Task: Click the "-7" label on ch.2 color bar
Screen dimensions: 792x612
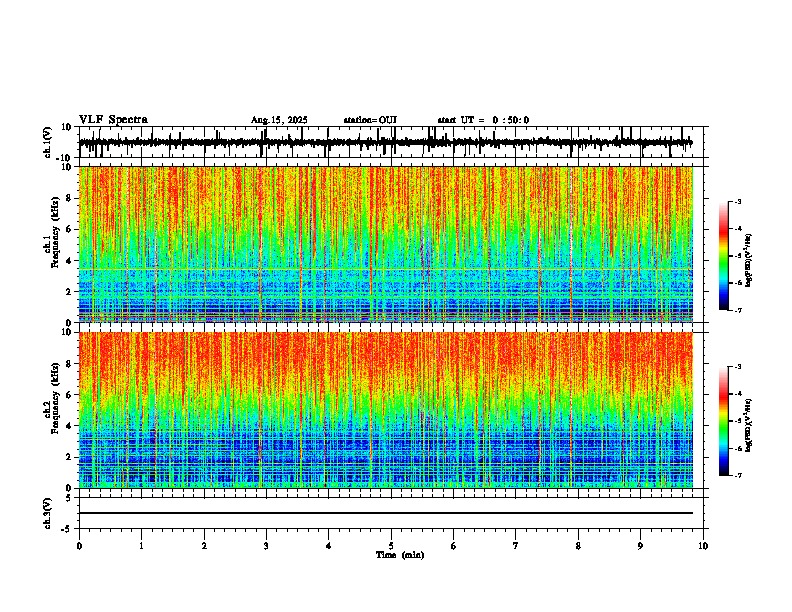Action: coord(738,475)
